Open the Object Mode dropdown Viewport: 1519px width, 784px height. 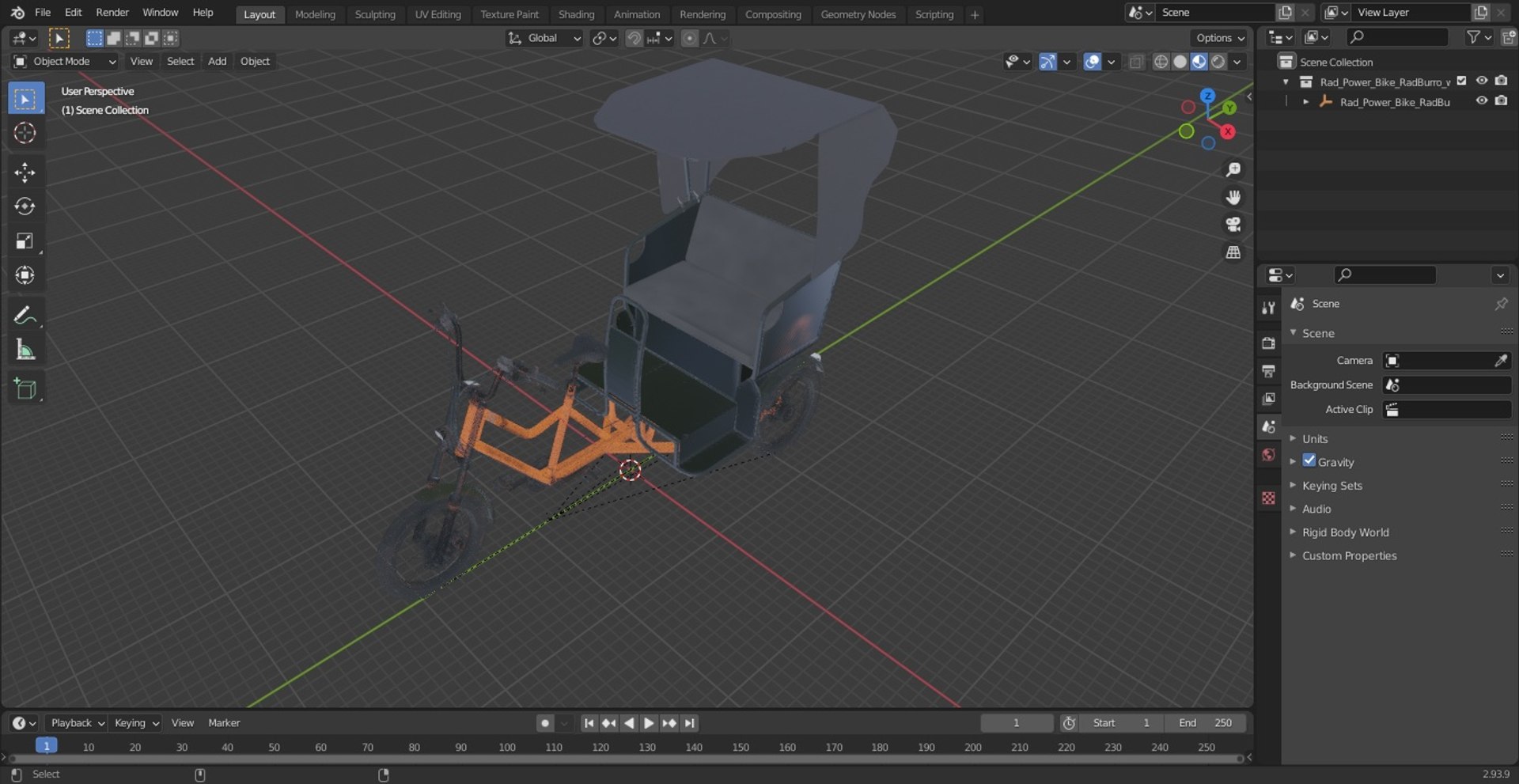coord(64,62)
